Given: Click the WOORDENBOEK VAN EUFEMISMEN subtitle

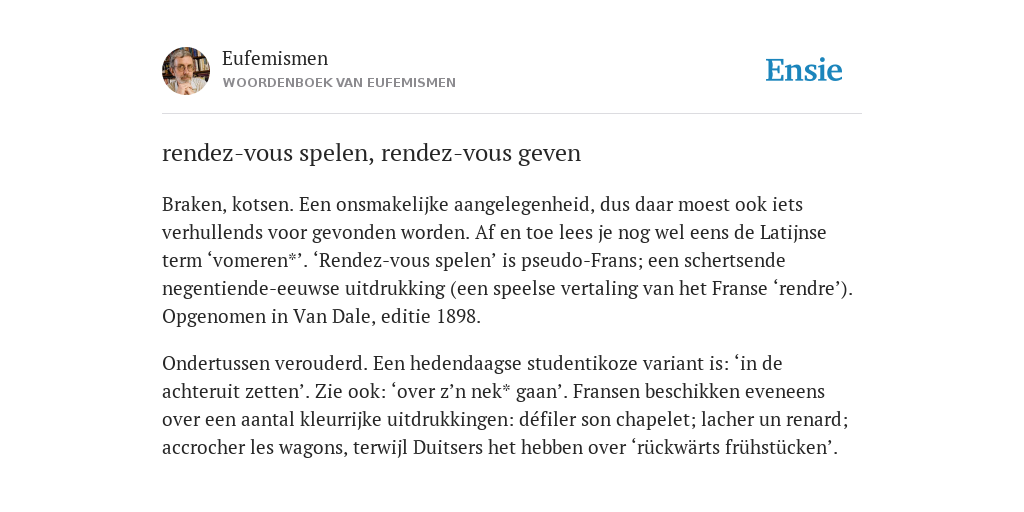Looking at the screenshot, I should pos(339,83).
